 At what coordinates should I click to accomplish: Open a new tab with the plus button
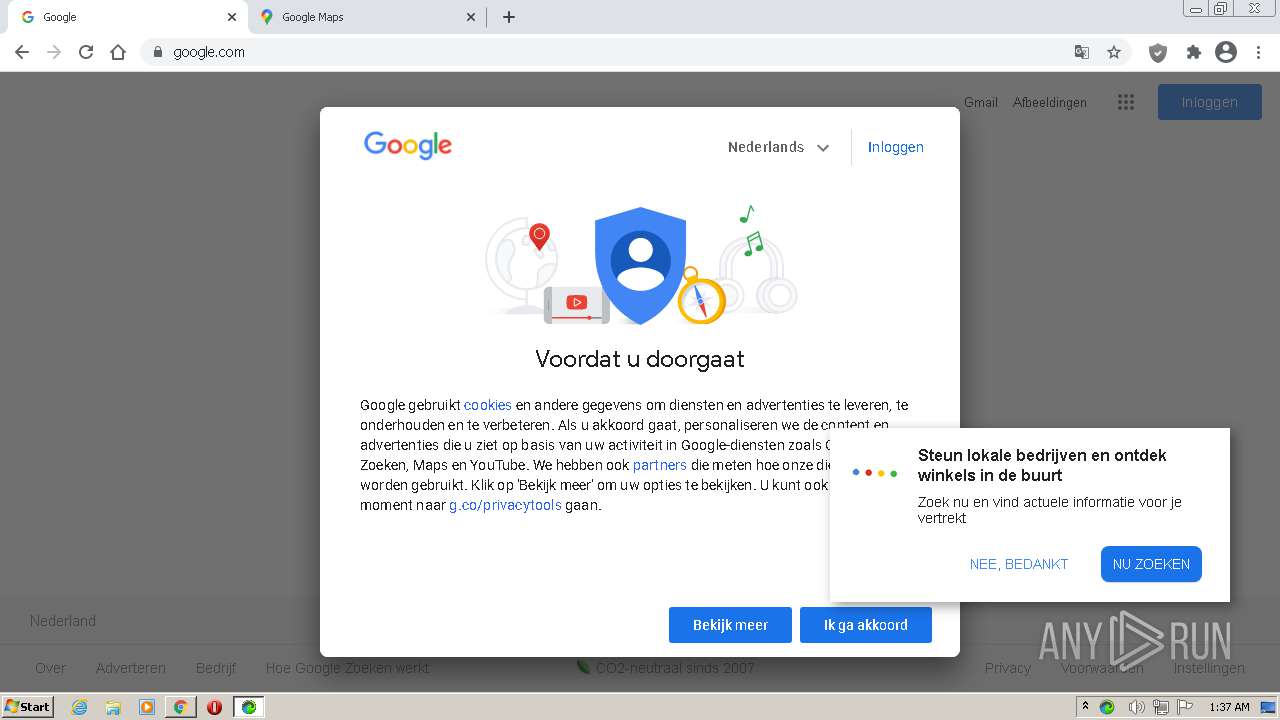click(509, 17)
